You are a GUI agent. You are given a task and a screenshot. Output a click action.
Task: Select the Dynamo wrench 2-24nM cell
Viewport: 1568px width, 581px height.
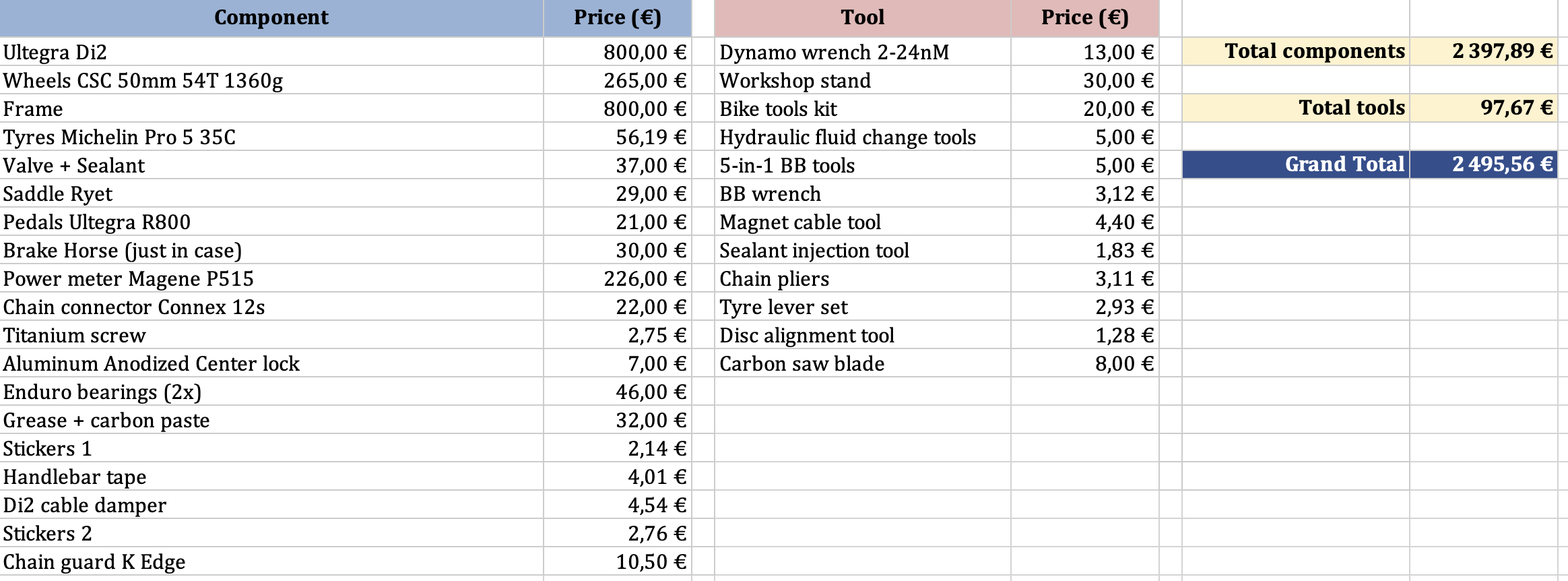tap(863, 52)
